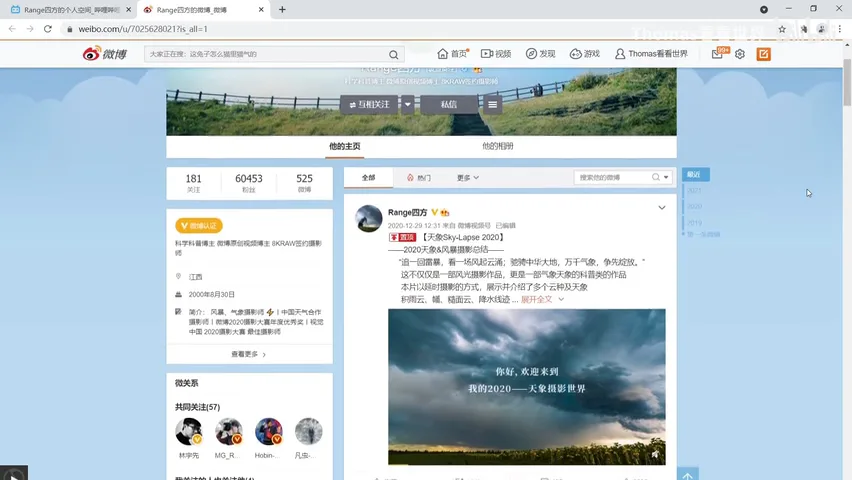Click the search magnifier icon in the top bar
This screenshot has height=480, width=852.
(393, 54)
